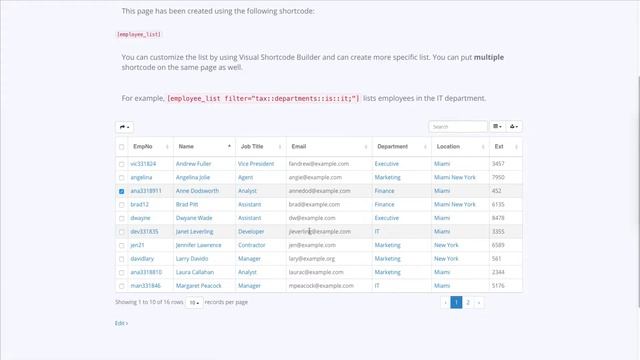
Task: Open Brad Pitt name link
Action: tap(187, 204)
